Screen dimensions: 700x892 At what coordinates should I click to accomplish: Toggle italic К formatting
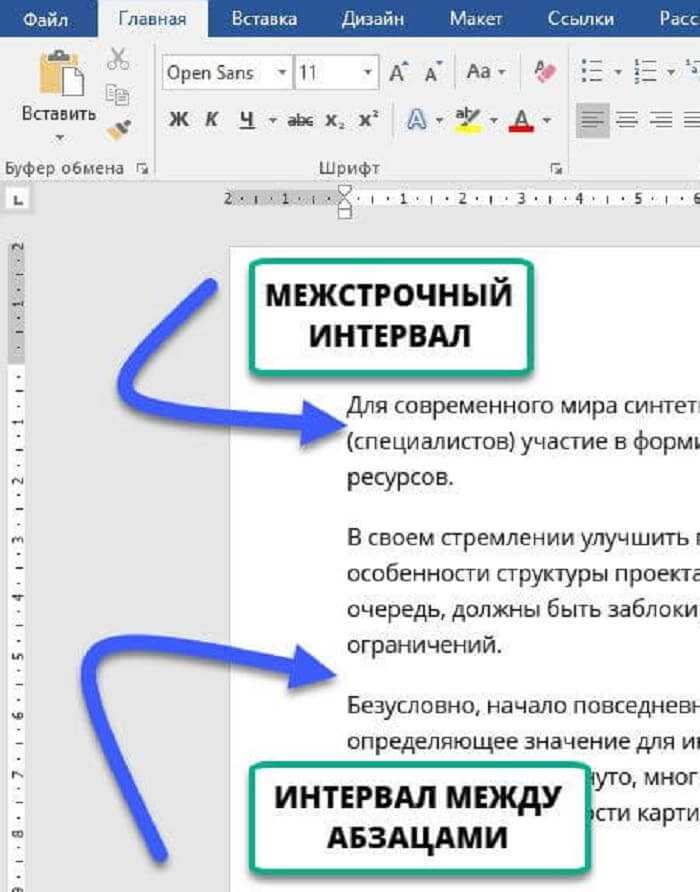[212, 120]
